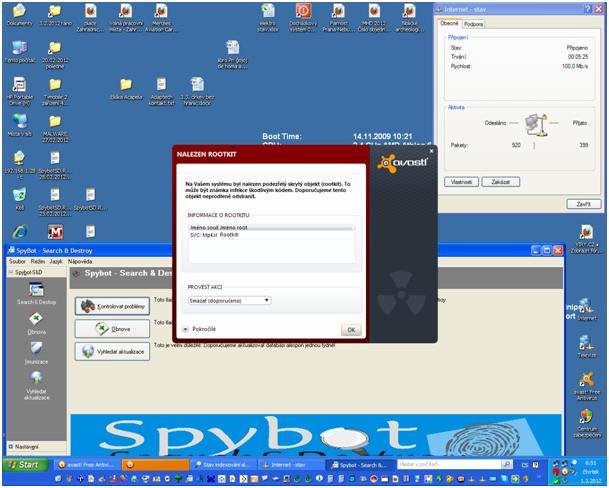609x488 pixels.
Task: Open the Jazyk menu in Spybot
Action: [56, 261]
